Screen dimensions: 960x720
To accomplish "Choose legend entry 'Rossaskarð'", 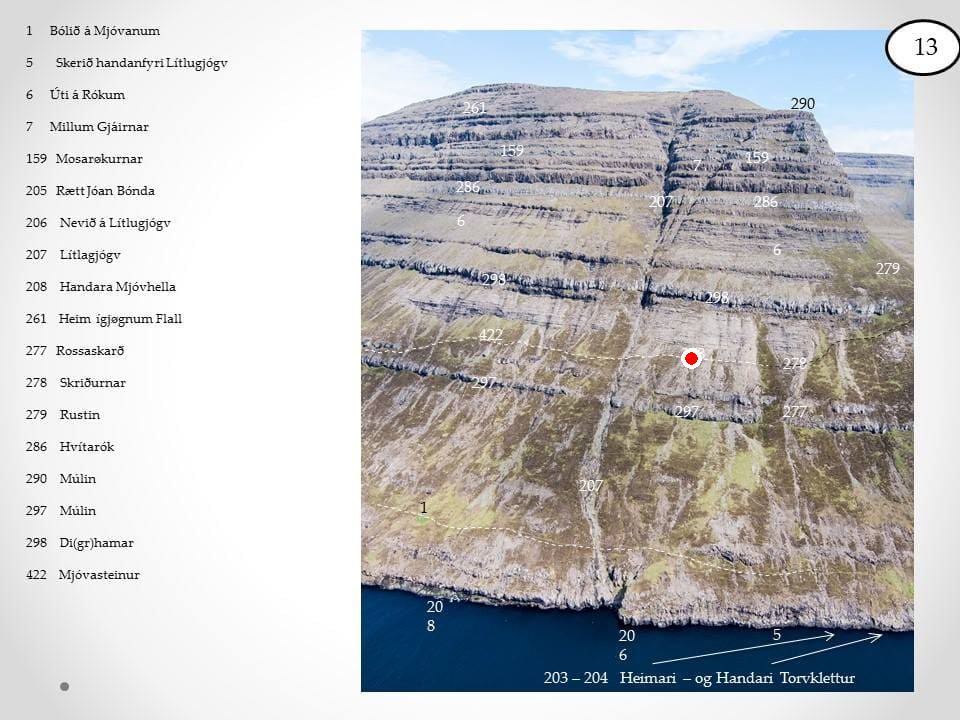I will coord(90,351).
